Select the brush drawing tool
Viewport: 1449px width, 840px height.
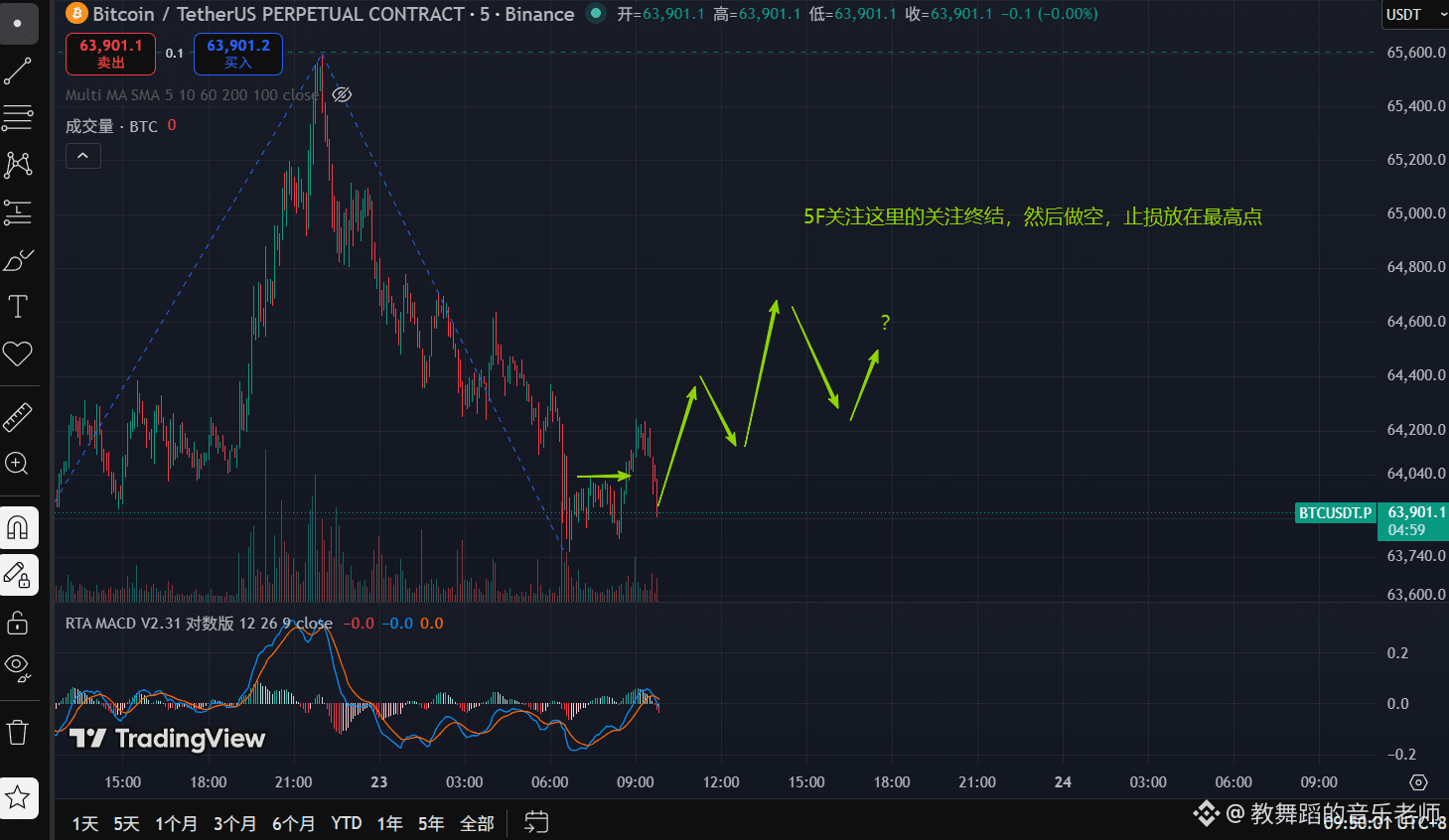pos(18,260)
